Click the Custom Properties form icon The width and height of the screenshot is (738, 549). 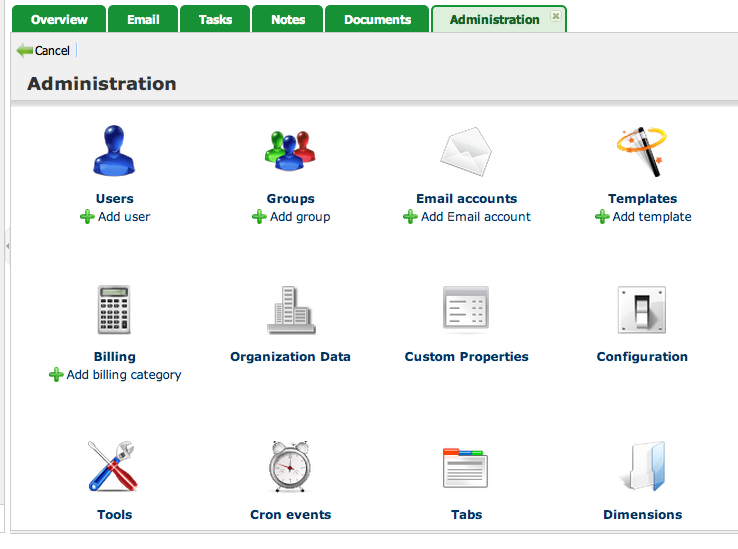[466, 310]
